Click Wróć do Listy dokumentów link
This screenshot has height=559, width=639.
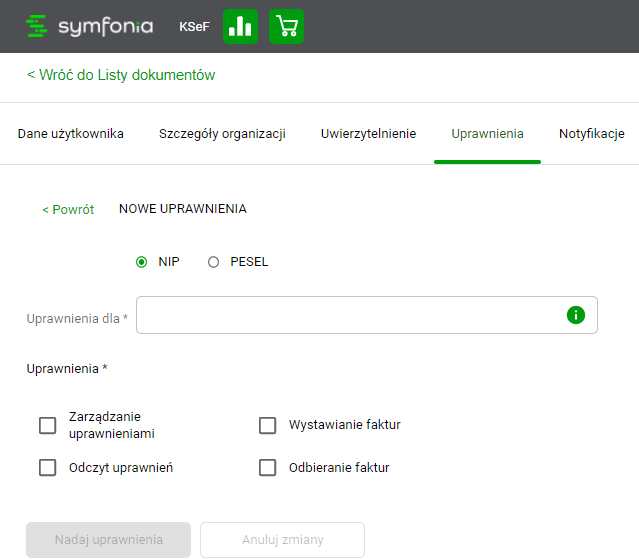click(121, 75)
